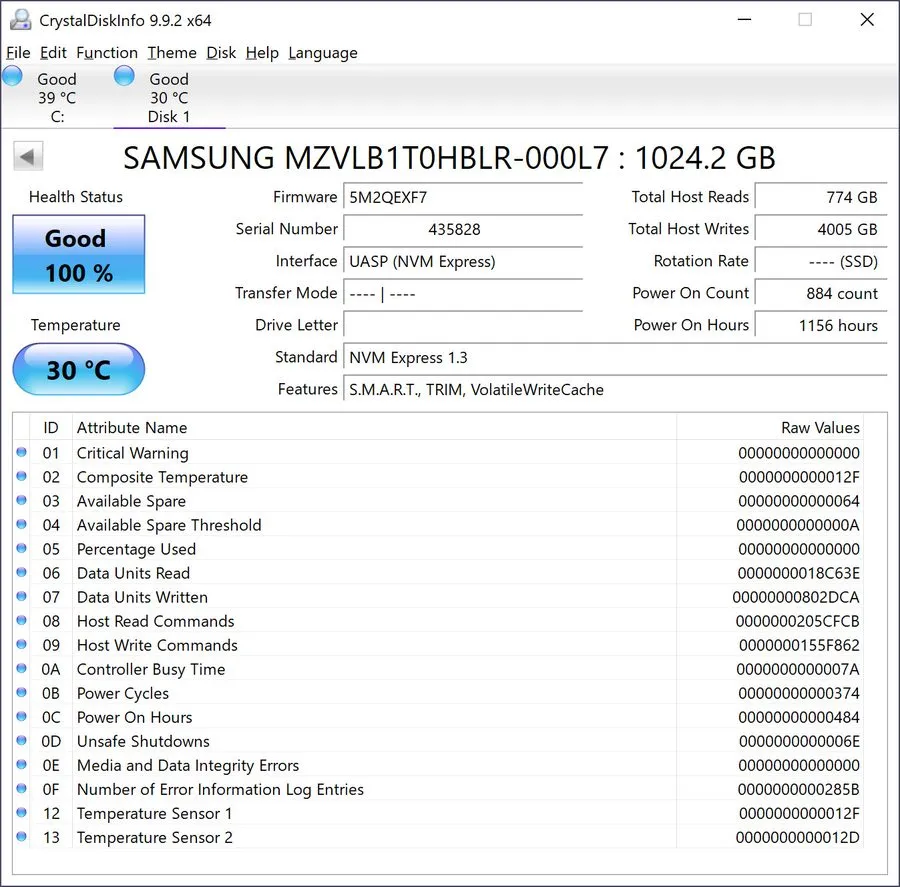Click status dot of Percentage Used row
Viewport: 900px width, 887px height.
pyautogui.click(x=21, y=549)
